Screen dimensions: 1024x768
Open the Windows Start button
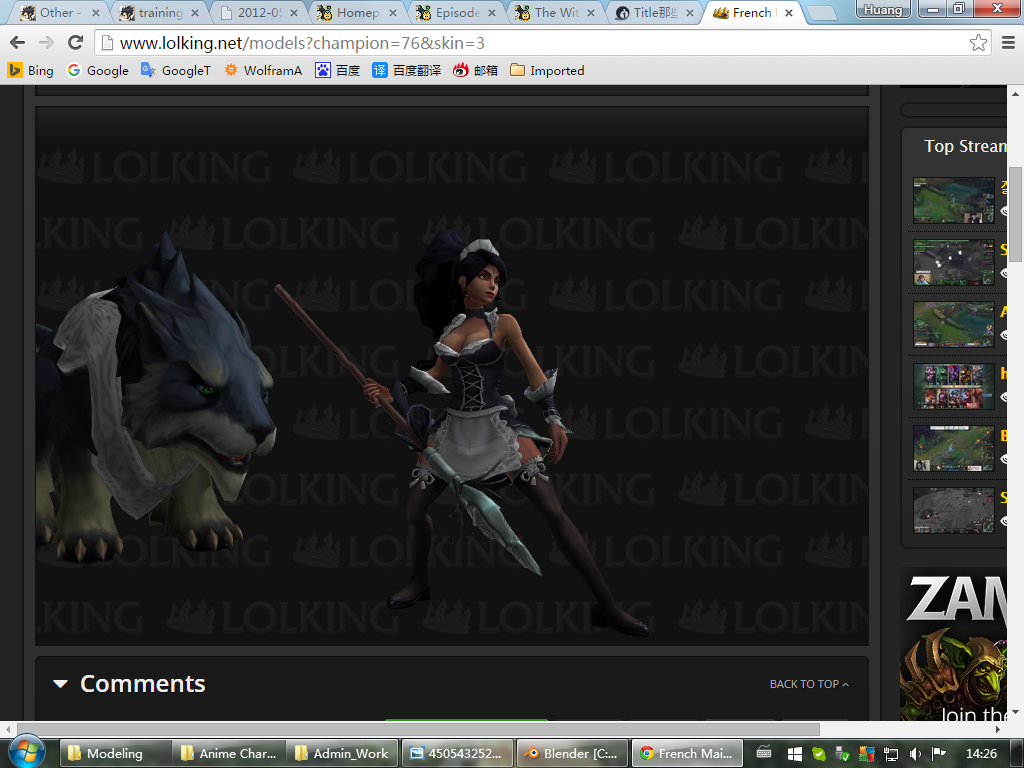[25, 752]
